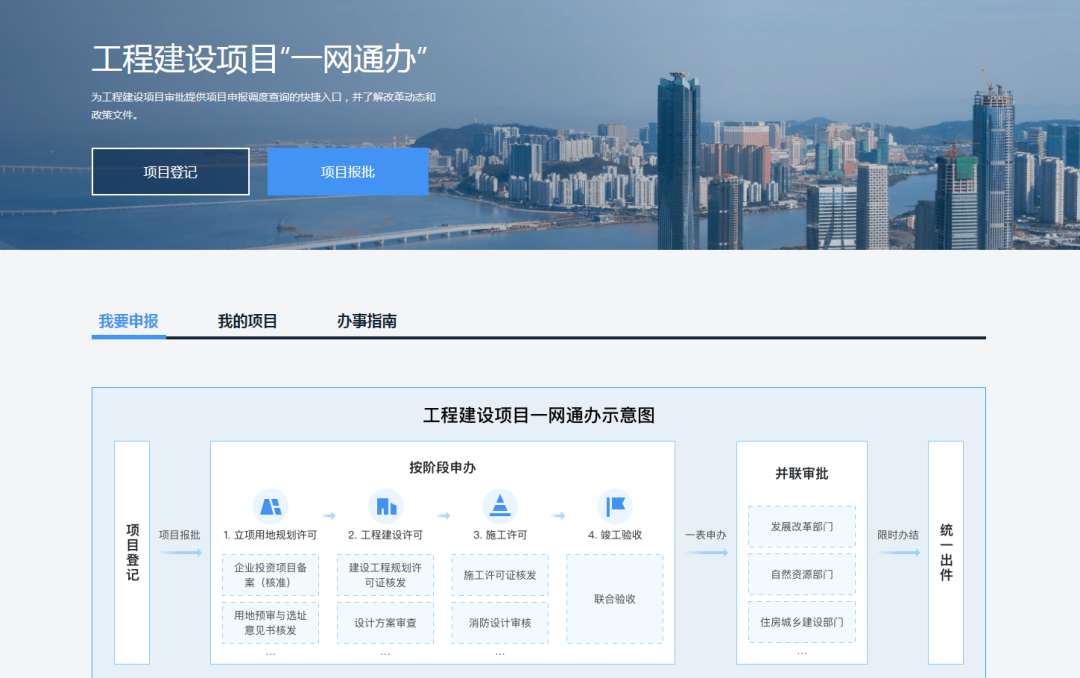Image resolution: width=1080 pixels, height=678 pixels.
Task: Expand ellipsis under 施工许可 column
Action: [500, 653]
